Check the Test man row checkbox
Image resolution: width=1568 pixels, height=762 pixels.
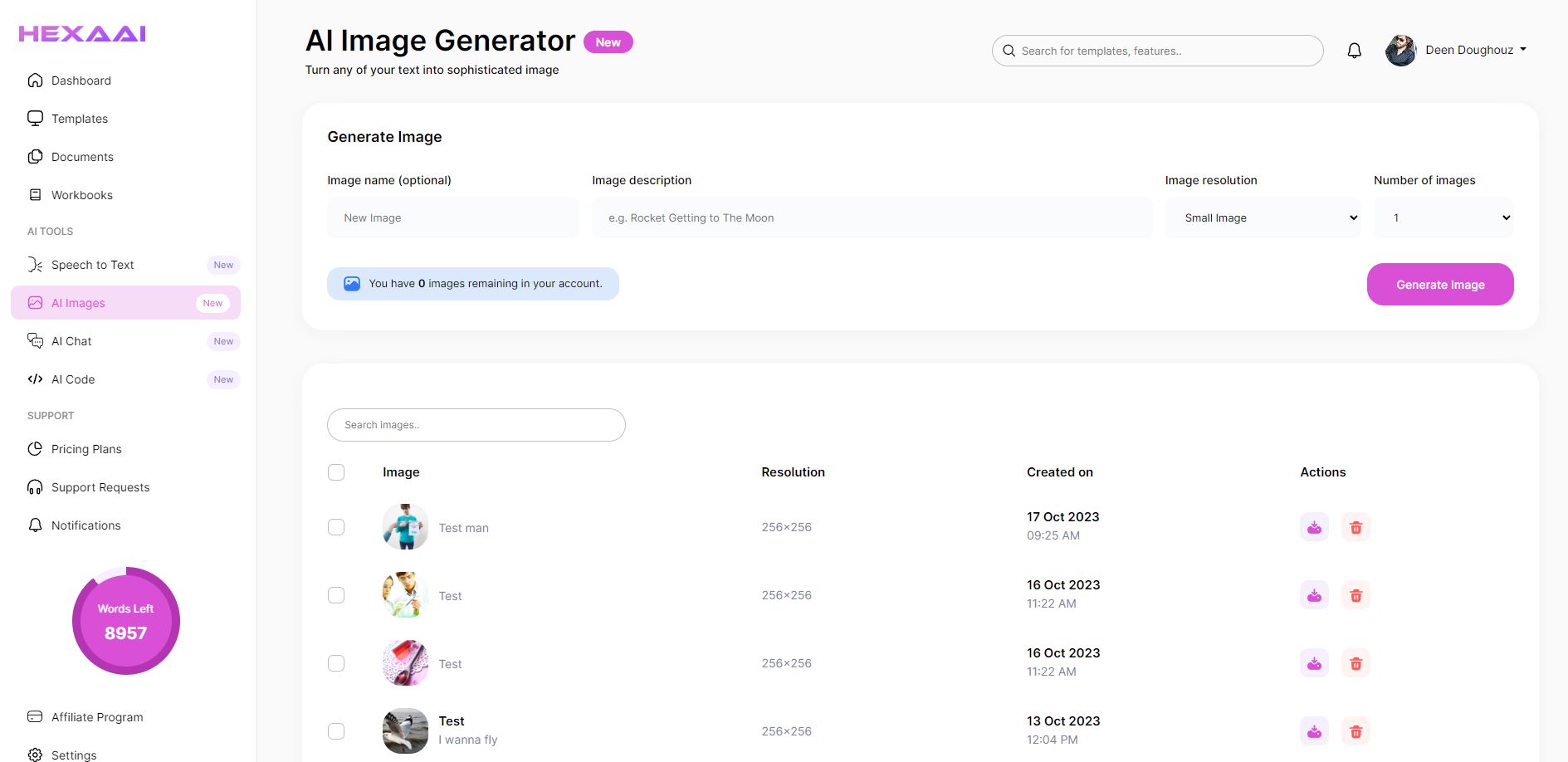336,527
